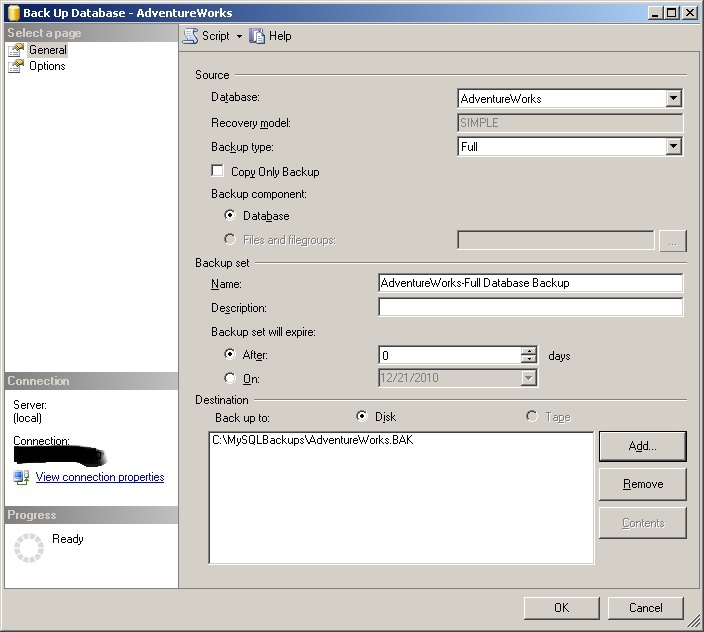This screenshot has width=704, height=632.
Task: Select expire After radio button
Action: pos(230,354)
